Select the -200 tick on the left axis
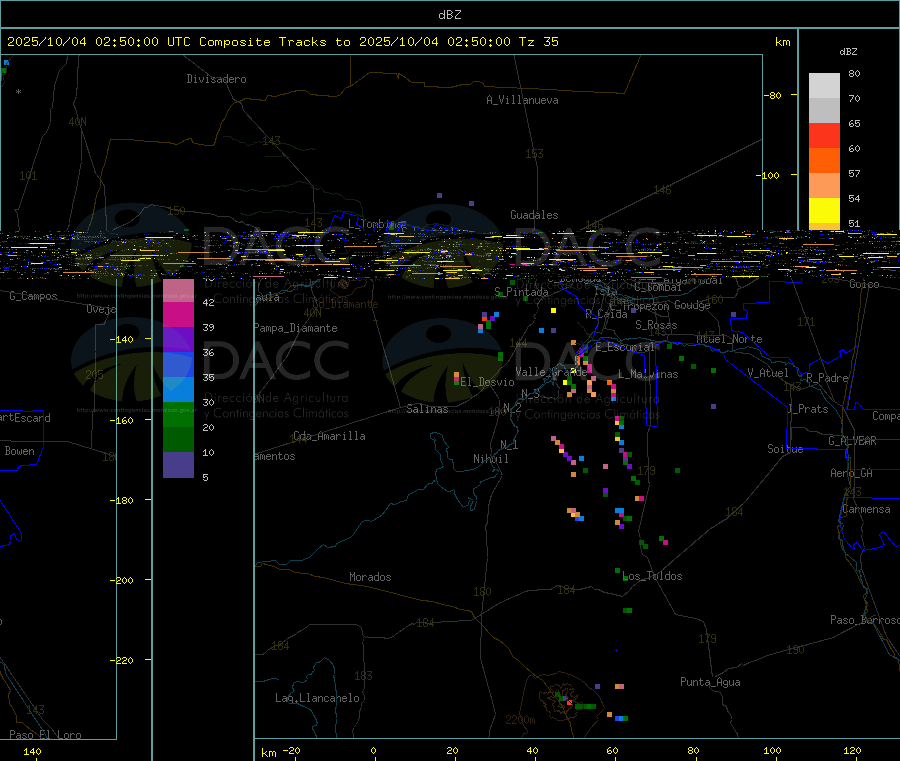This screenshot has height=761, width=900. click(x=121, y=580)
